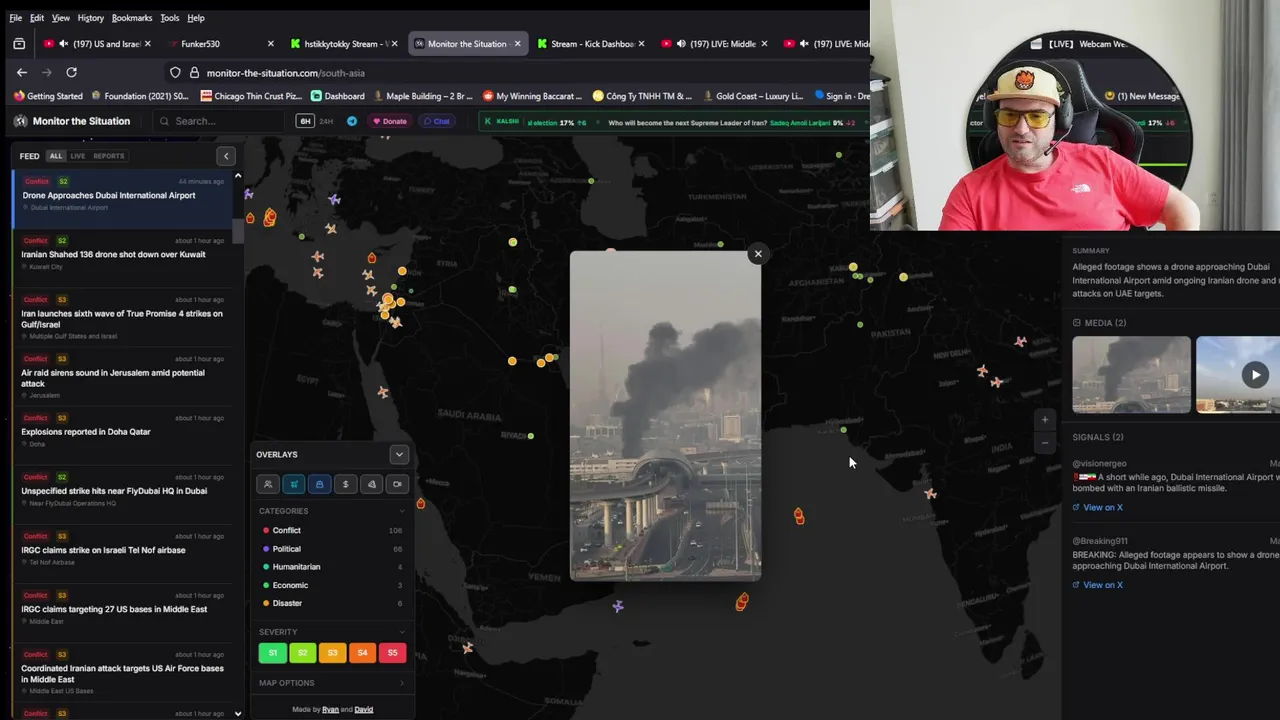
Task: Select the S3 severity swatch
Action: click(332, 653)
